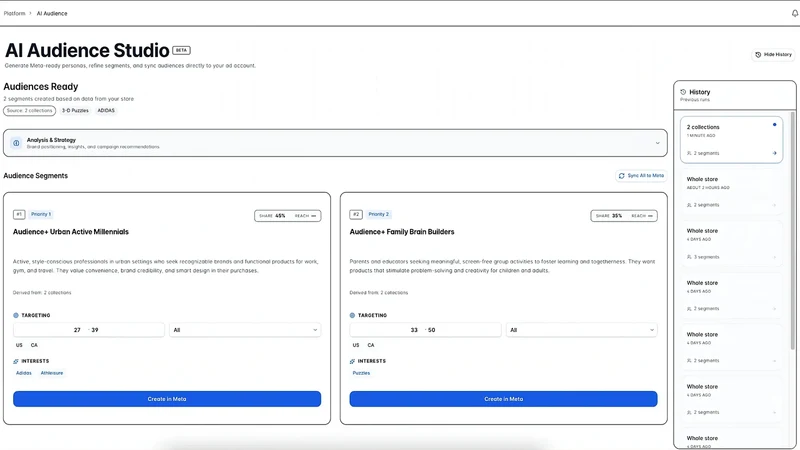
Task: Click the age range field 33 - 50
Action: click(426, 330)
